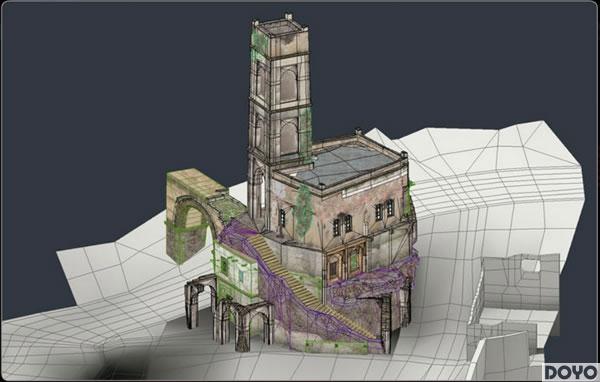This screenshot has width=600, height=382.
Task: Click the square window opening in gray block
Action: (x=531, y=265)
